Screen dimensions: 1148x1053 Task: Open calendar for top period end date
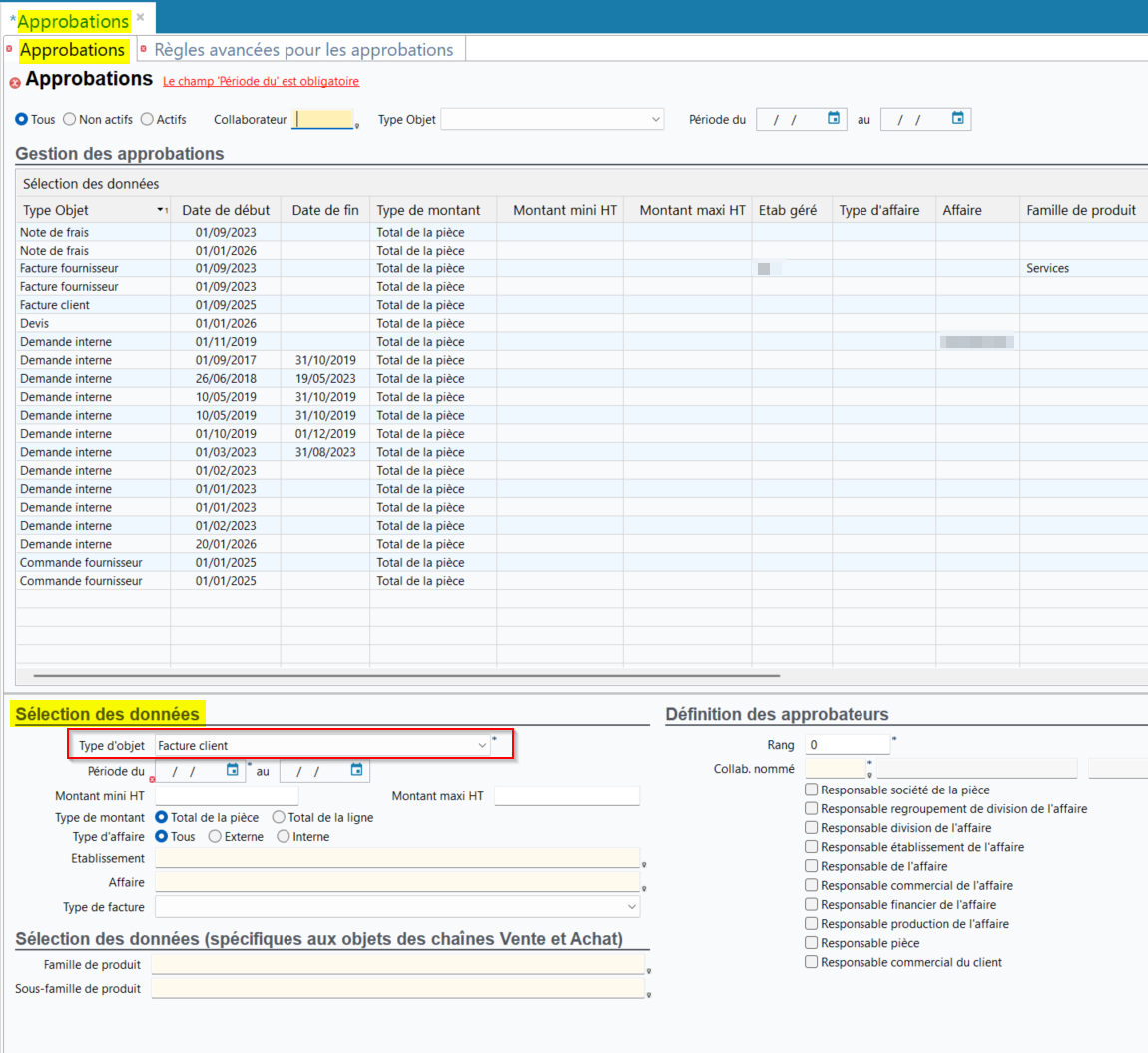958,119
